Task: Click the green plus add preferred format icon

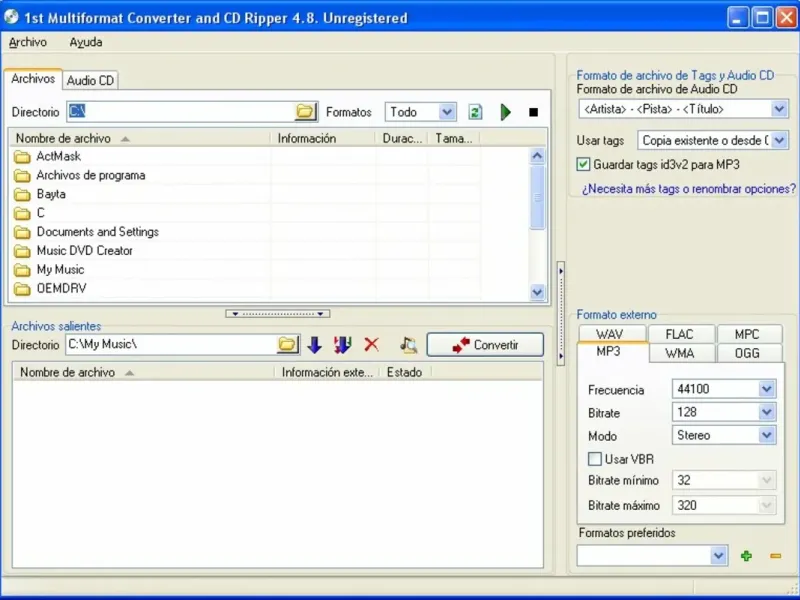Action: coord(746,556)
